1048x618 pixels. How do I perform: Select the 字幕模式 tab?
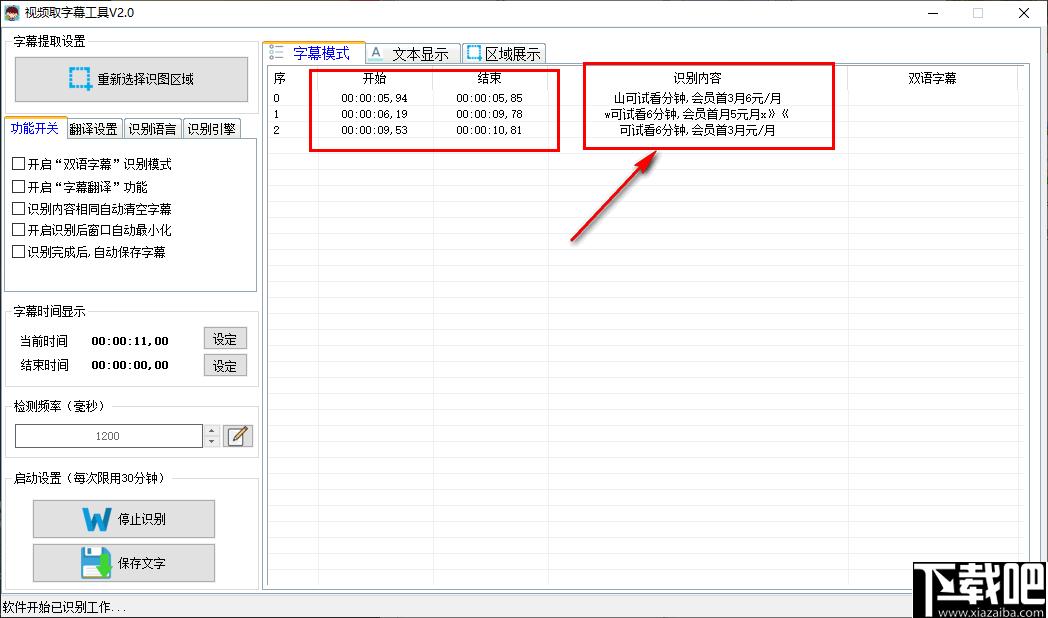313,53
